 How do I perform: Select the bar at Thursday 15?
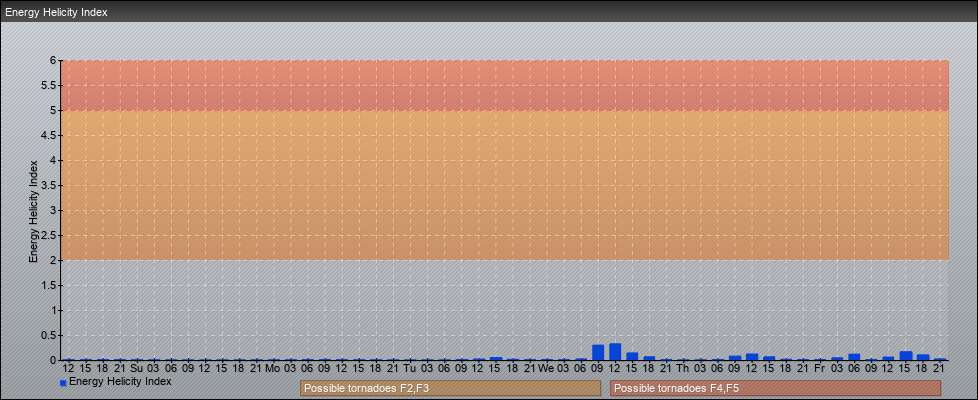(769, 358)
